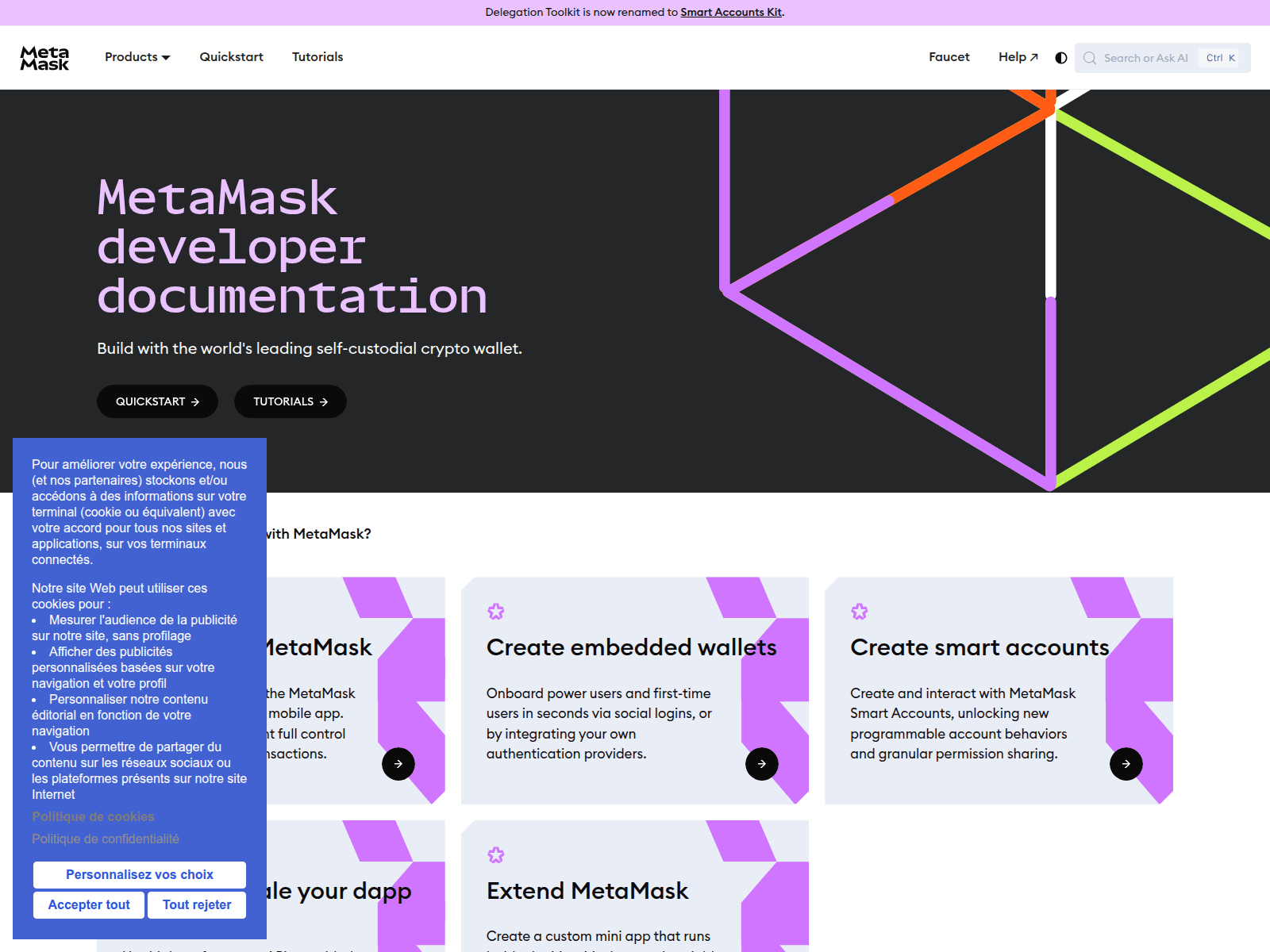Click the search magnifier icon

click(1090, 58)
